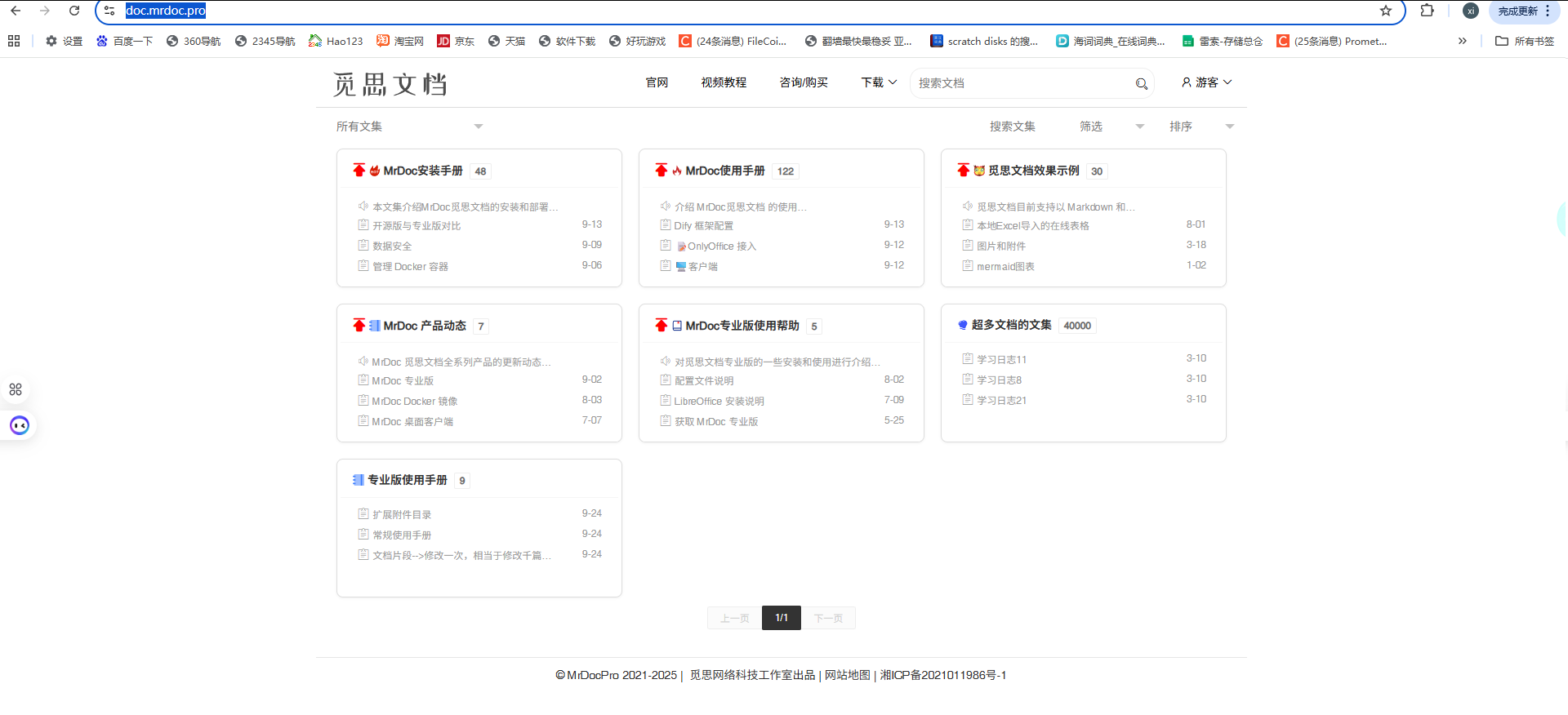
Task: Open document mermaid图表
Action: (x=1005, y=266)
